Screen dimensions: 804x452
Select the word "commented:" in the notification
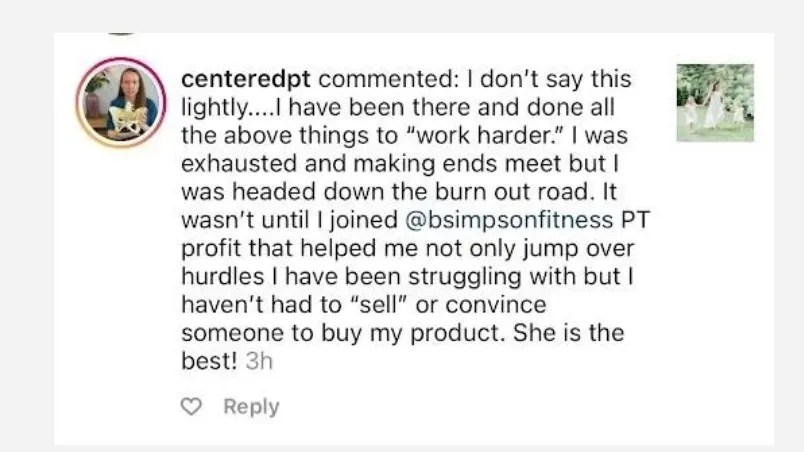click(x=389, y=79)
